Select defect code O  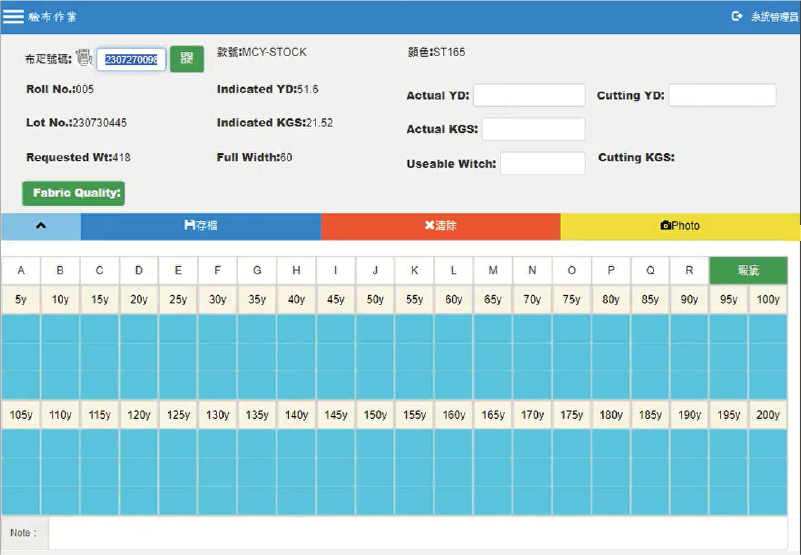coord(572,270)
